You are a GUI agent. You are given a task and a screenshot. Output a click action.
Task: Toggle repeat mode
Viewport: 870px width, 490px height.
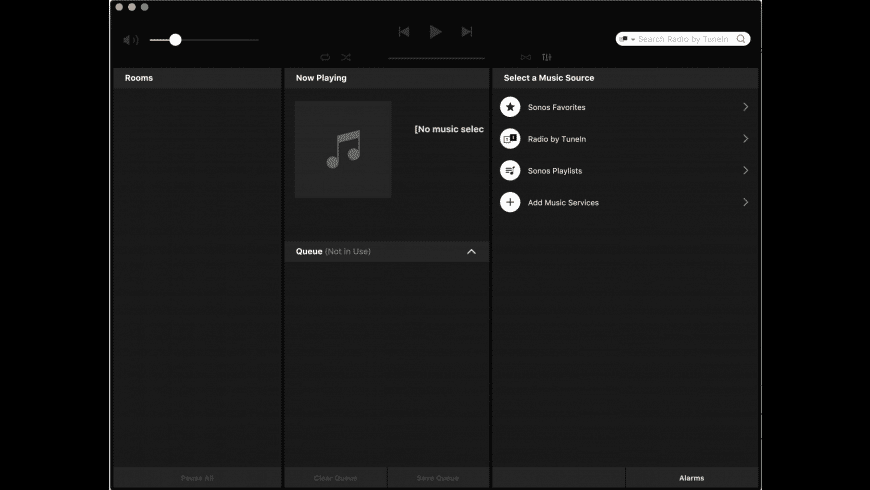325,57
